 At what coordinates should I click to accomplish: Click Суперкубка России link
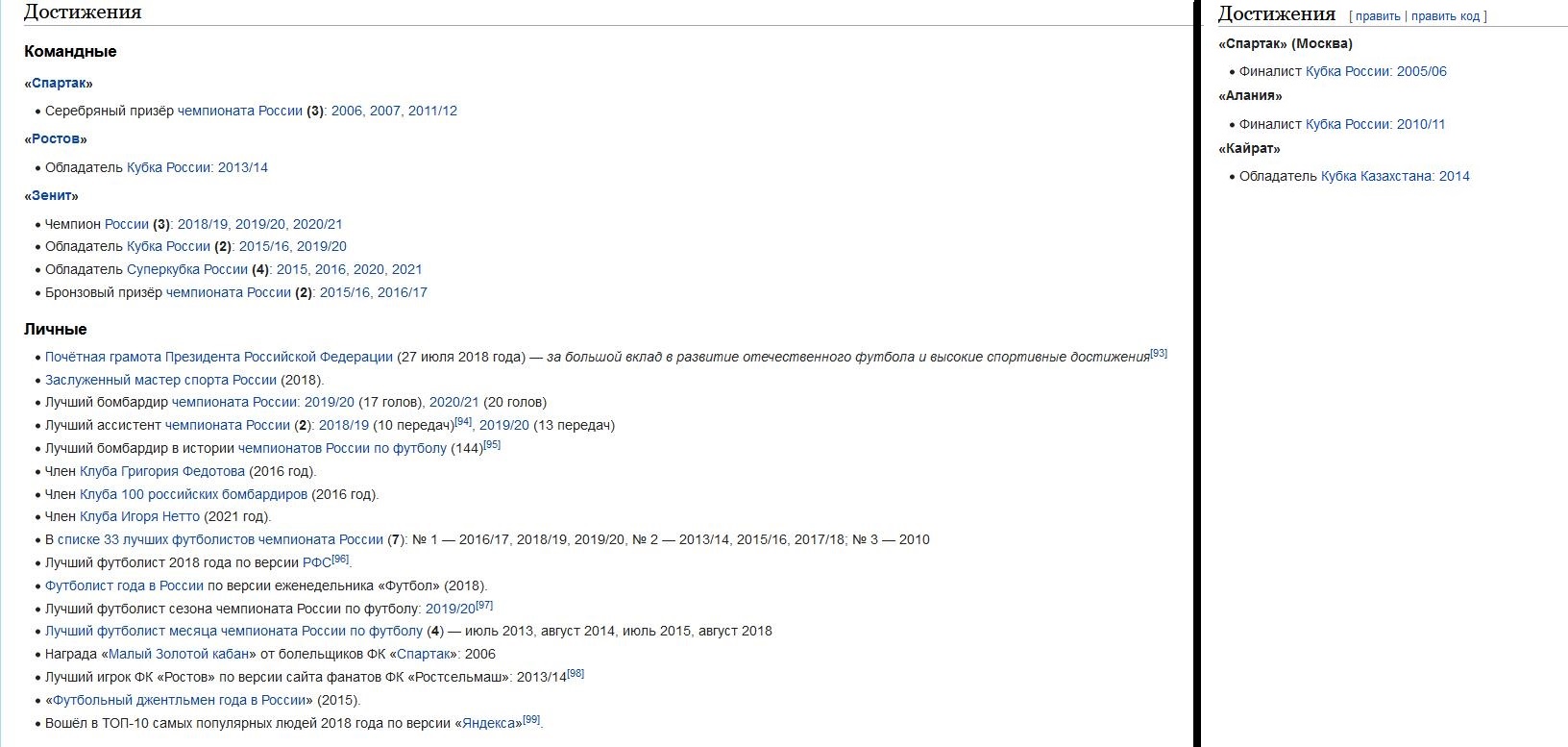(187, 269)
